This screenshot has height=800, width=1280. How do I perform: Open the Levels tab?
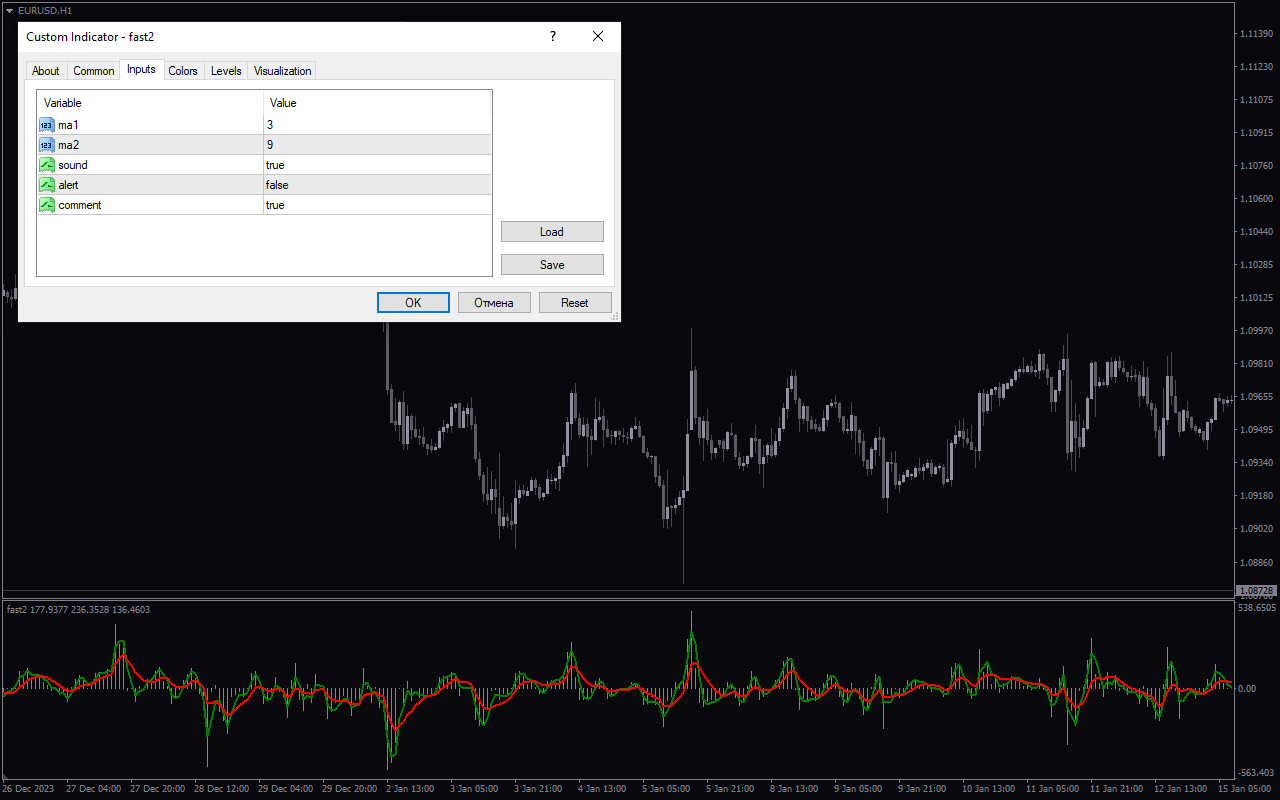[x=226, y=71]
